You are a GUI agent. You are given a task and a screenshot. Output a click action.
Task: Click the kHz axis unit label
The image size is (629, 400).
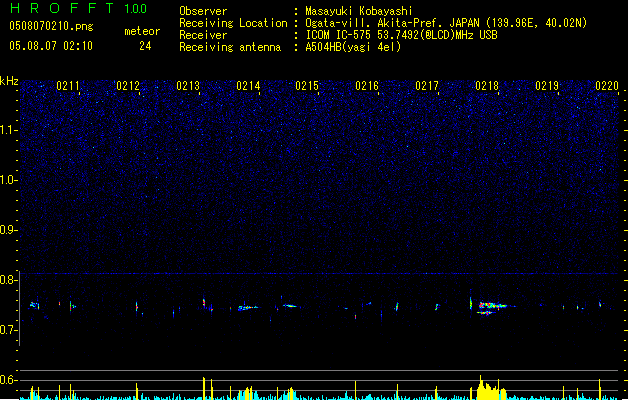[x=9, y=81]
